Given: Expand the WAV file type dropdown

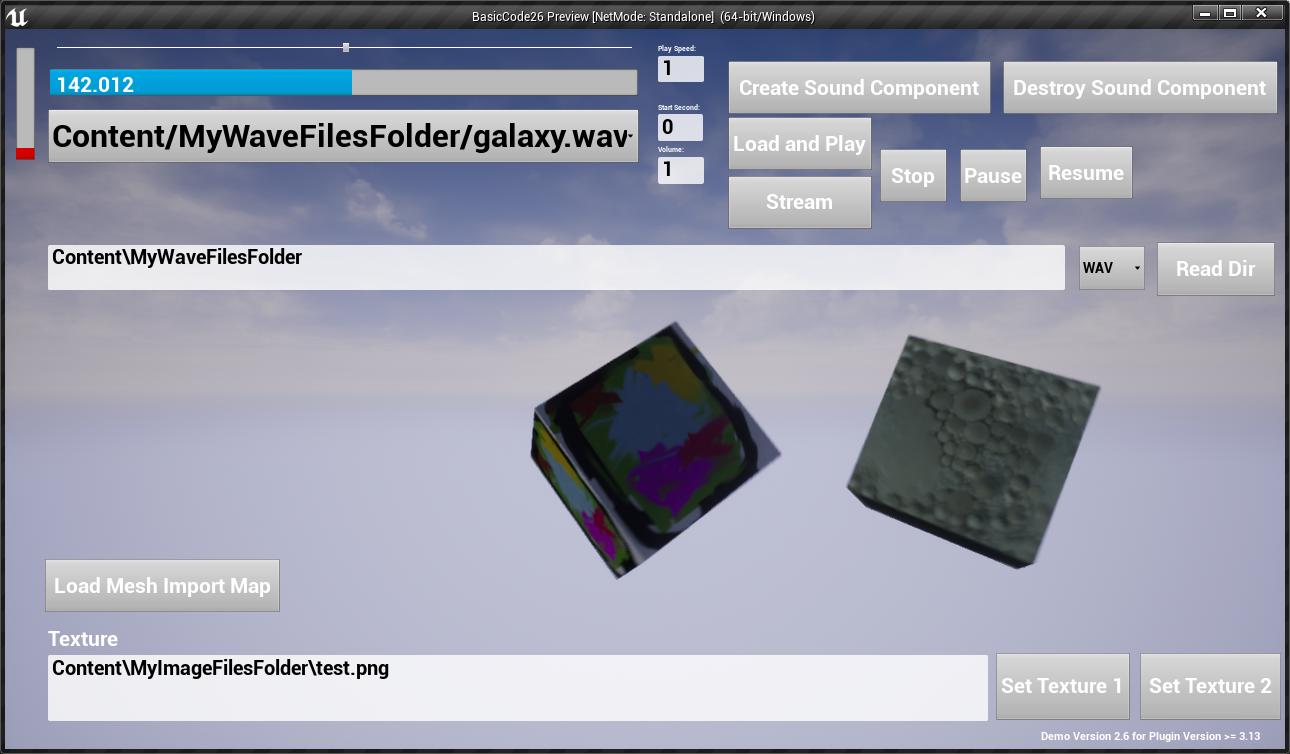Looking at the screenshot, I should tap(1111, 268).
